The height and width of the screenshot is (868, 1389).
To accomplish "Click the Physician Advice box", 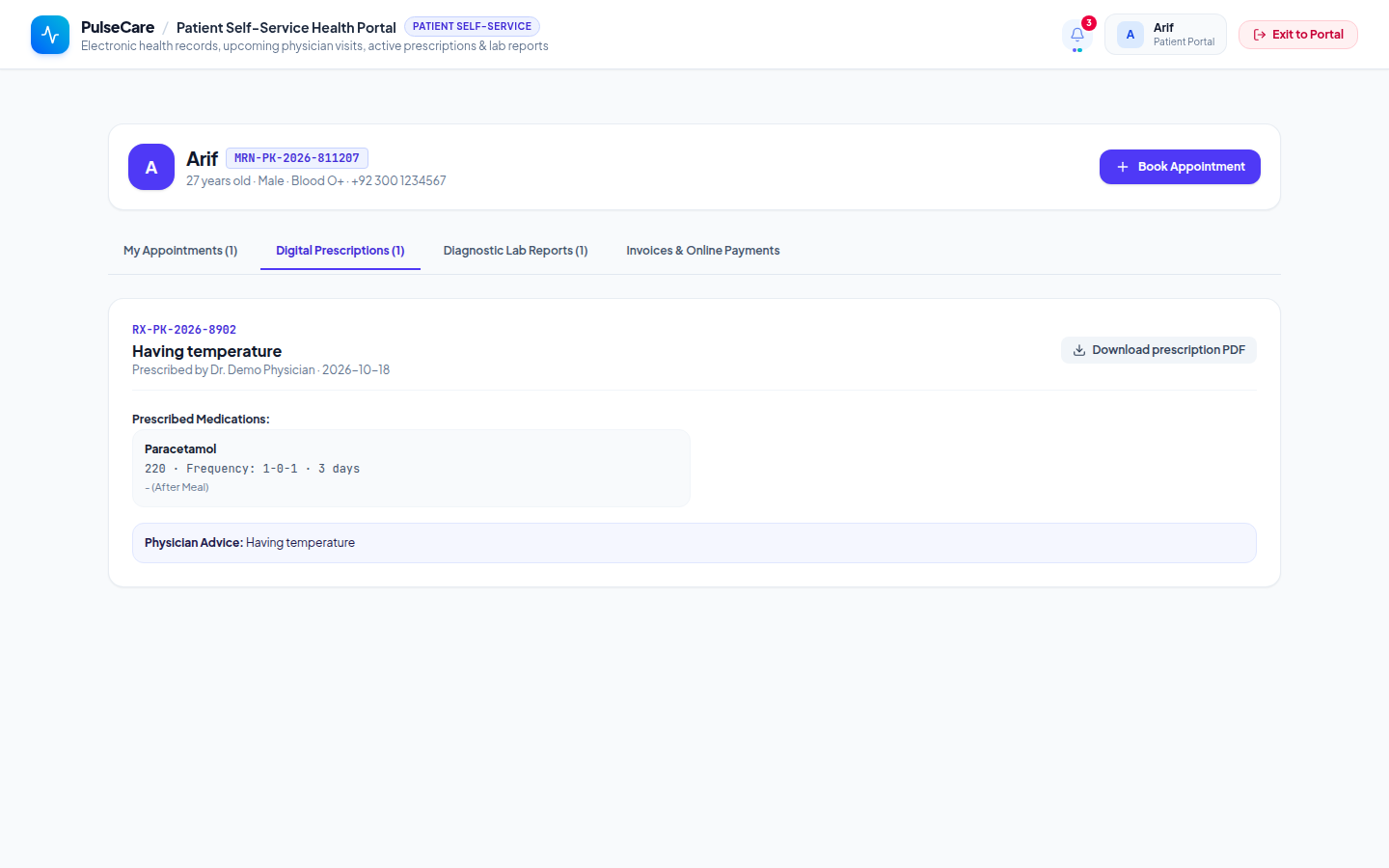I will [694, 543].
